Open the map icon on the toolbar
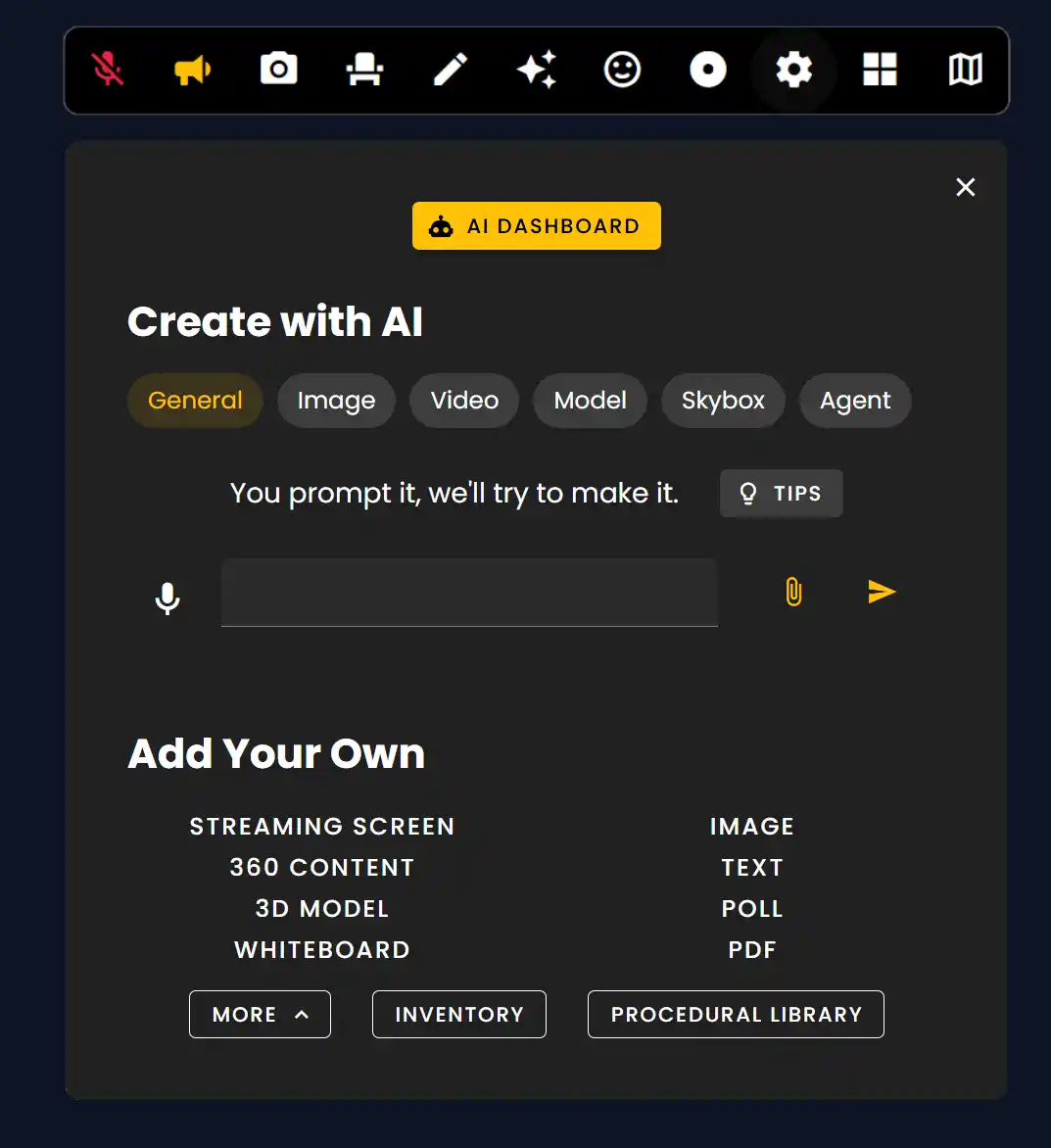The width and height of the screenshot is (1051, 1148). [x=965, y=70]
